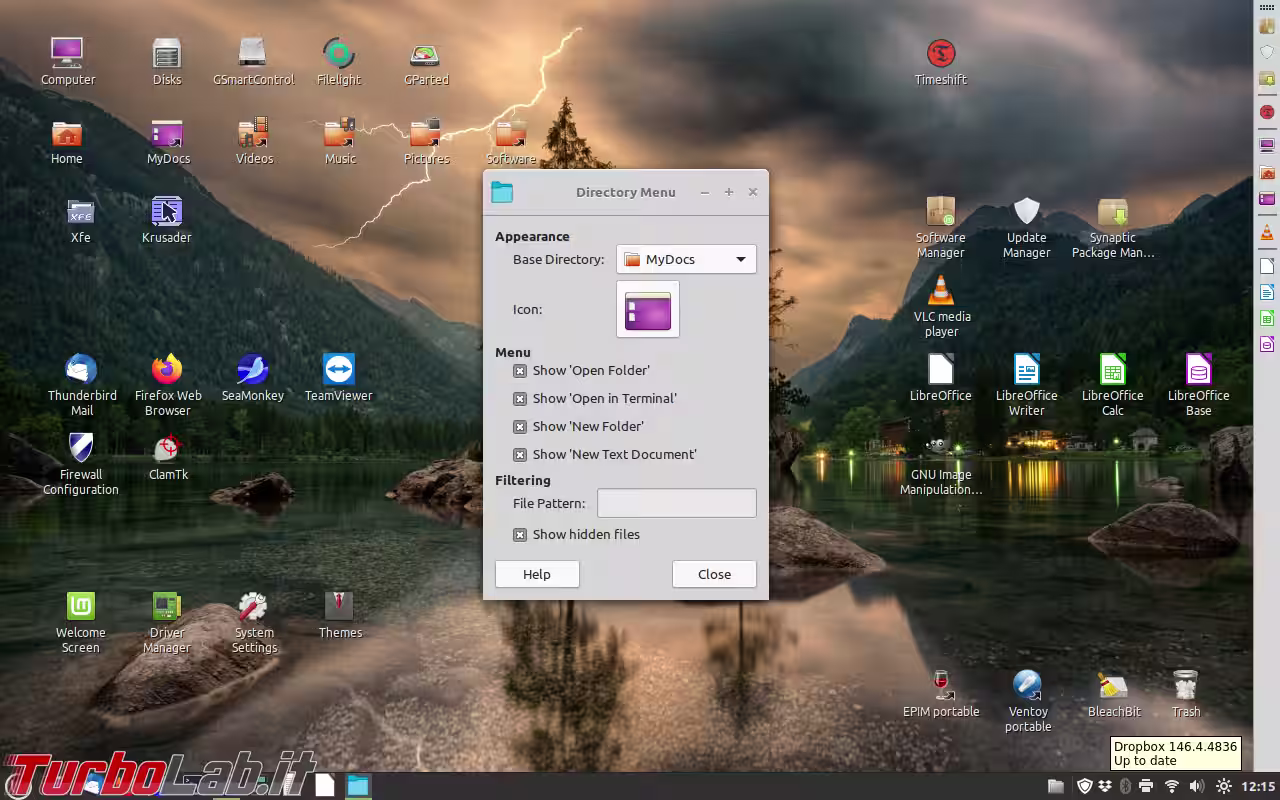Launch Thunderbird Mail from desktop
The image size is (1280, 800).
(x=81, y=385)
